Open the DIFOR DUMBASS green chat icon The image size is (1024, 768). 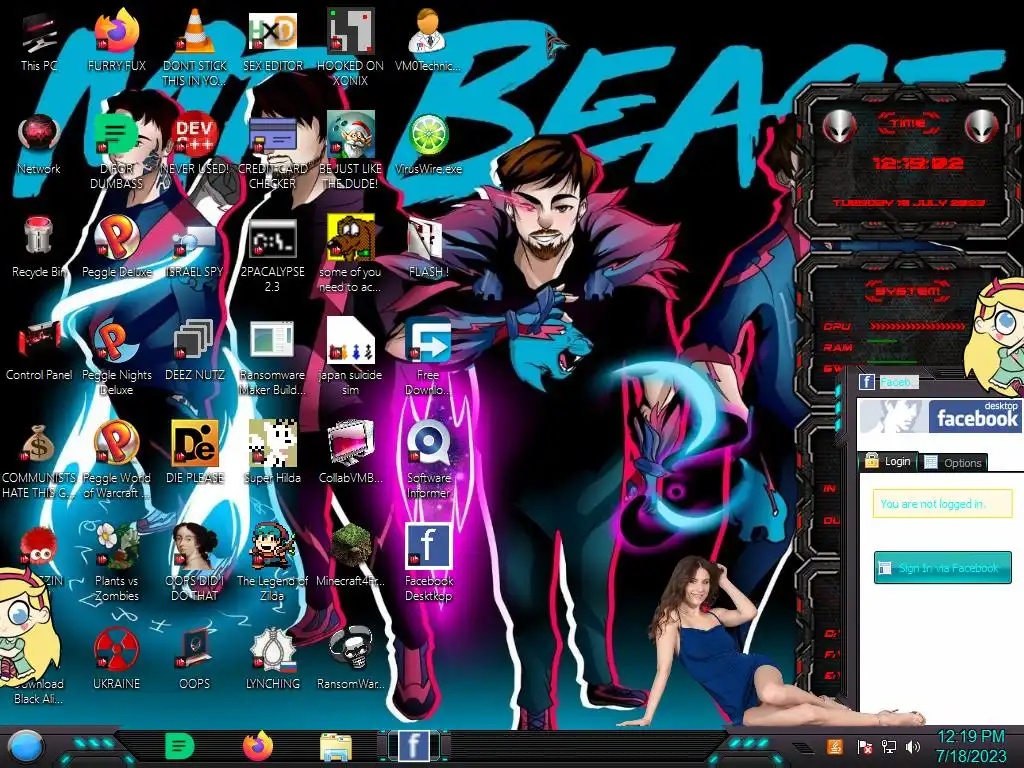tap(117, 135)
